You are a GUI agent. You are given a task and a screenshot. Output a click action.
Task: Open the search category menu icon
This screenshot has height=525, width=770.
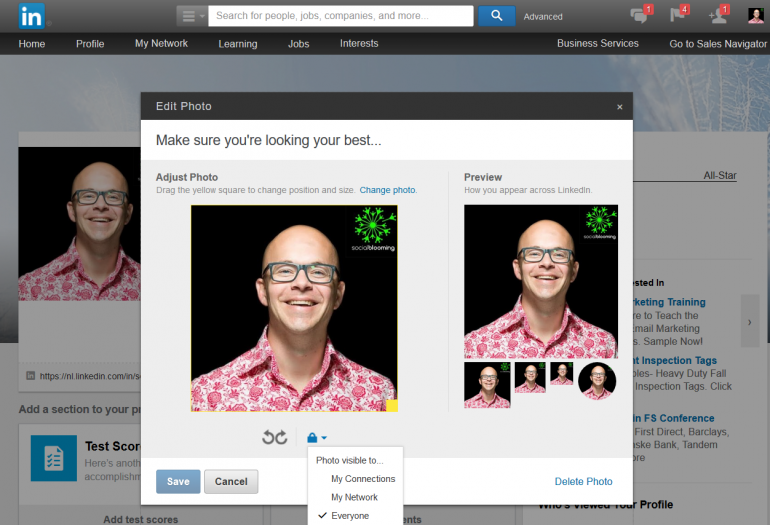[x=192, y=16]
